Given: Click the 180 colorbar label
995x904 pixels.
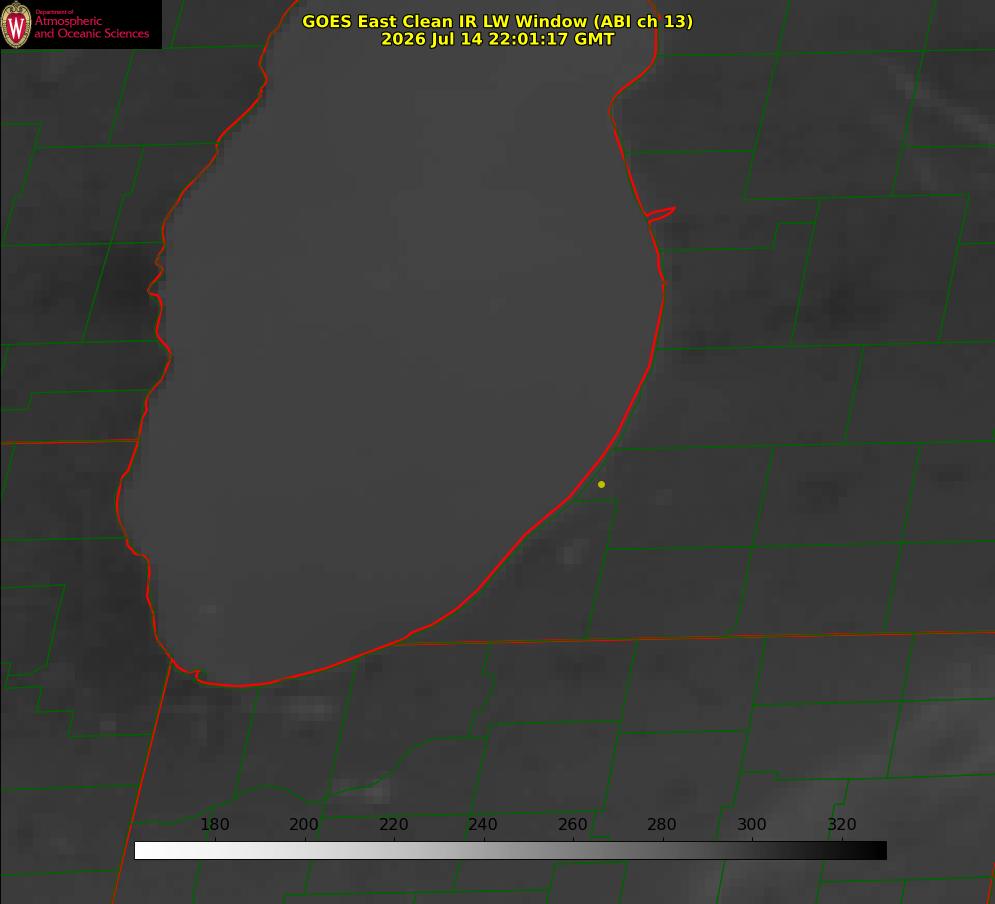Looking at the screenshot, I should 214,824.
